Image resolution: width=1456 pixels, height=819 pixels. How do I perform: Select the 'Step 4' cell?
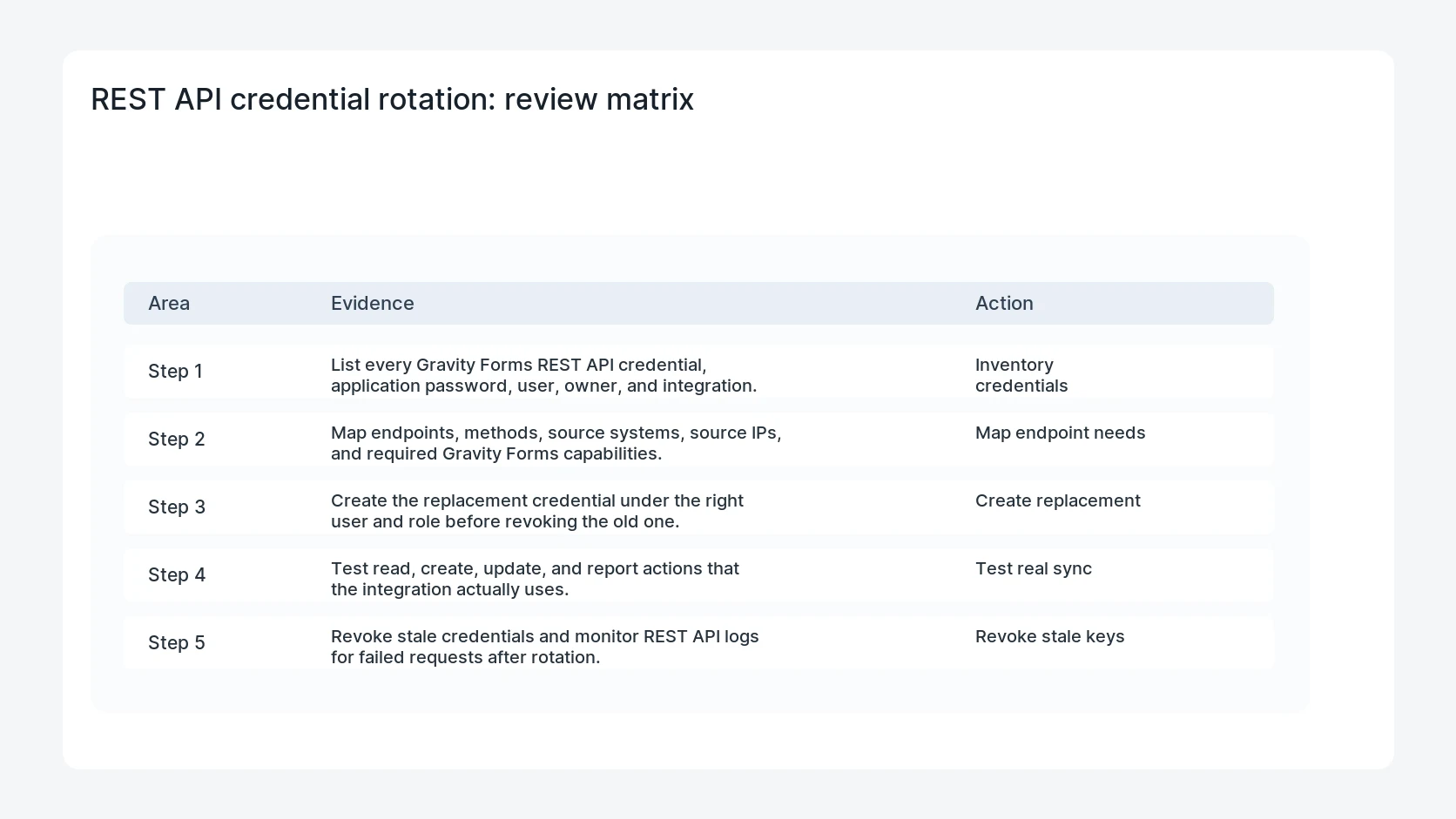pyautogui.click(x=177, y=575)
